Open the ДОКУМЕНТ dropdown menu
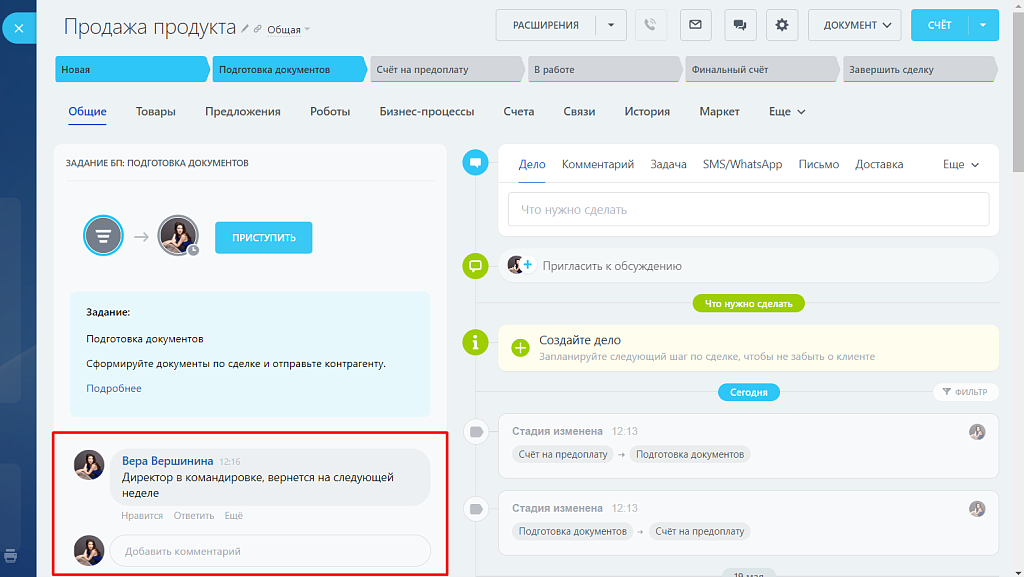This screenshot has width=1024, height=577. (x=855, y=24)
